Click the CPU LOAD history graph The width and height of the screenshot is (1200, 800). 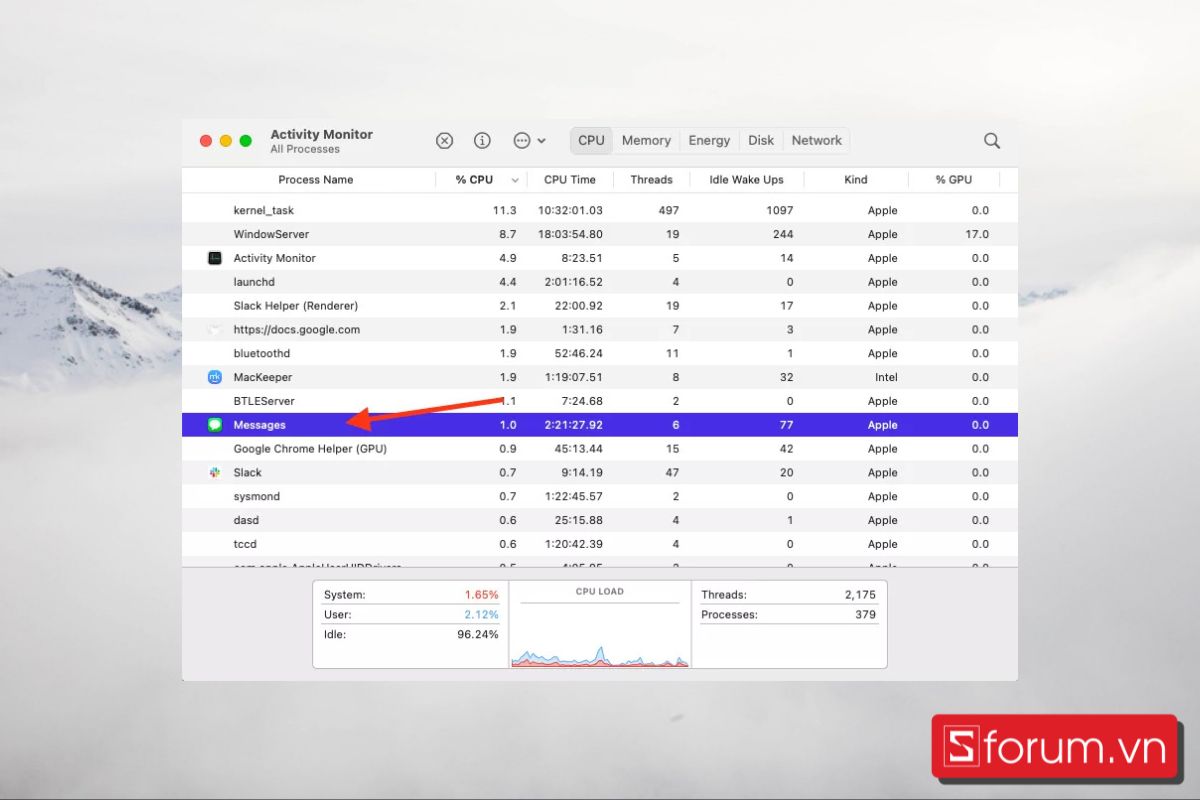(x=600, y=636)
